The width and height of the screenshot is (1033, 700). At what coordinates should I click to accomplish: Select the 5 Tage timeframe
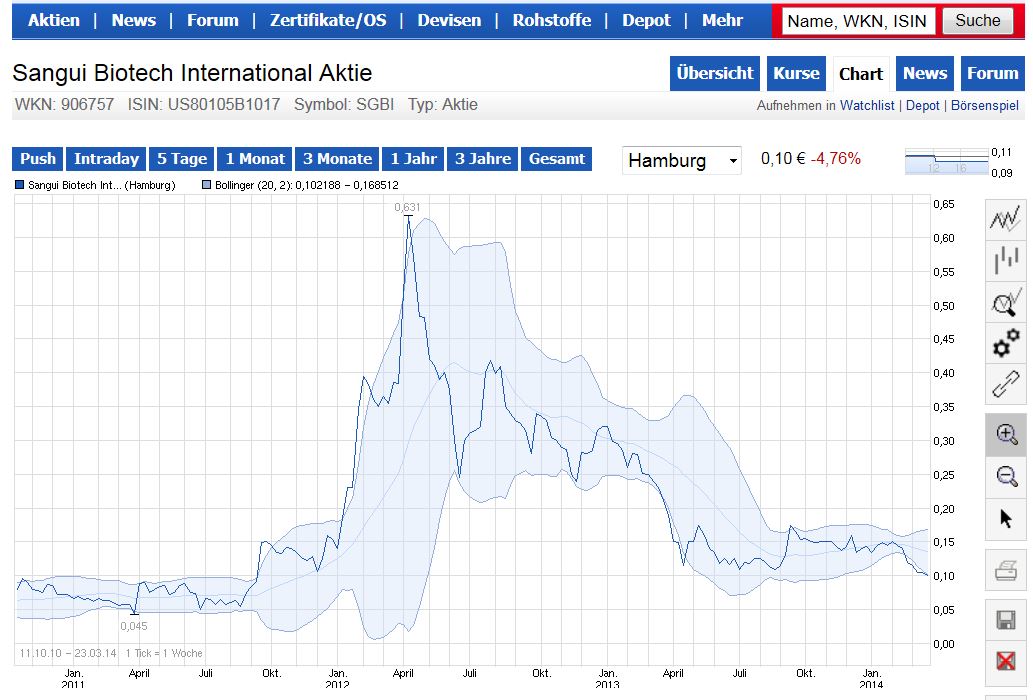182,159
